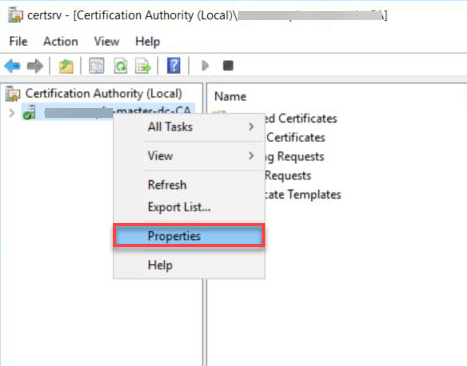
Task: Choose Export List... from context menu
Action: point(189,207)
